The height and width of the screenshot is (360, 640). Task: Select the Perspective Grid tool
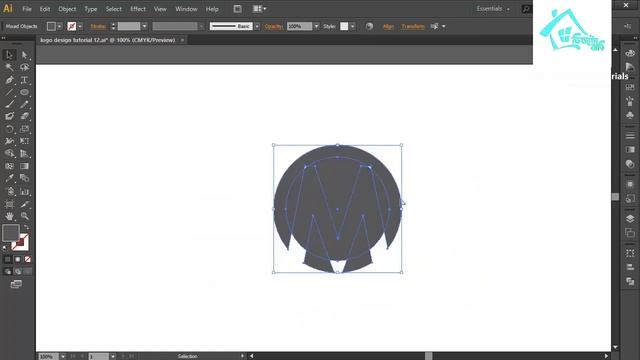coord(24,153)
